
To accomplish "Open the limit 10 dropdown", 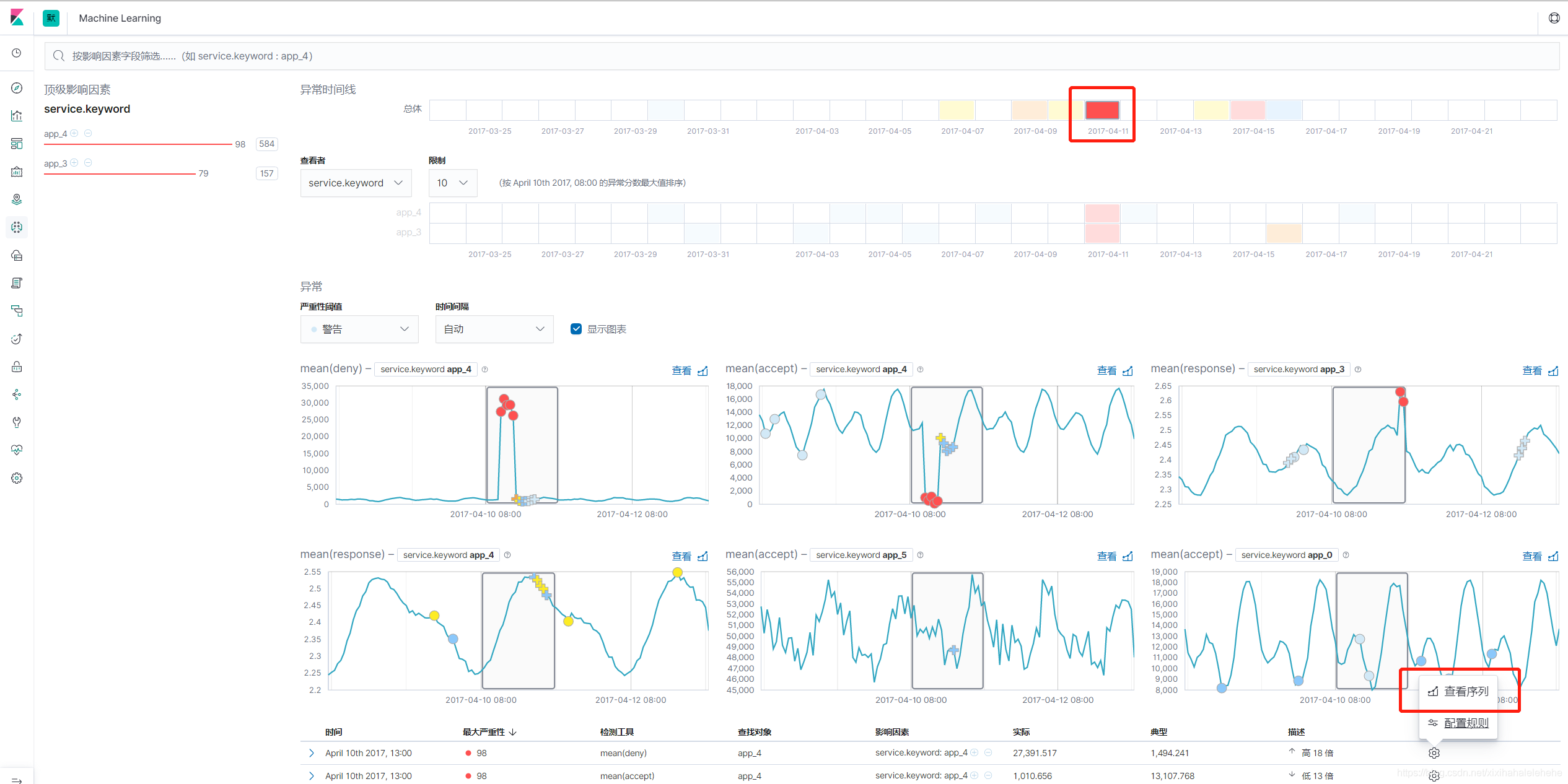I will [453, 183].
